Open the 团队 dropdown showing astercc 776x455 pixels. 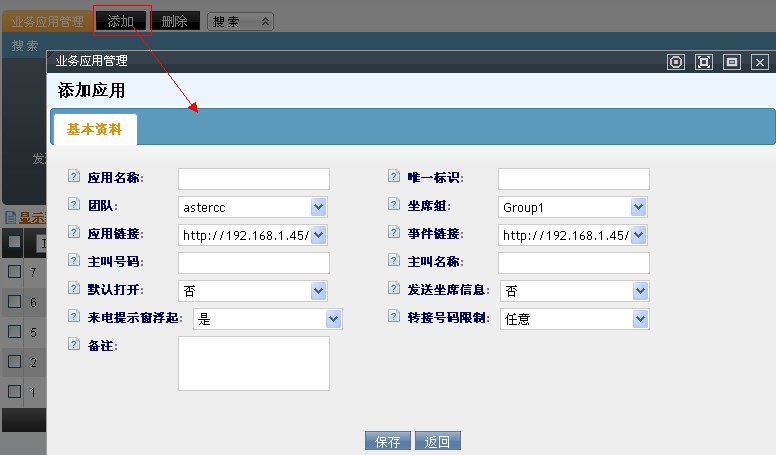point(254,207)
